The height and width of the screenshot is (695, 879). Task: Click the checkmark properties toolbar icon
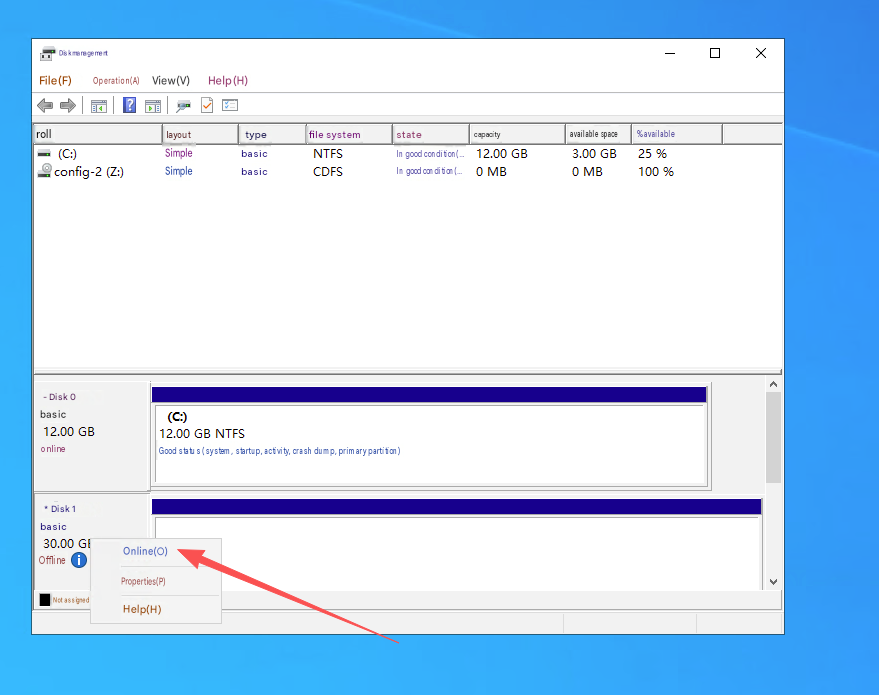(207, 105)
